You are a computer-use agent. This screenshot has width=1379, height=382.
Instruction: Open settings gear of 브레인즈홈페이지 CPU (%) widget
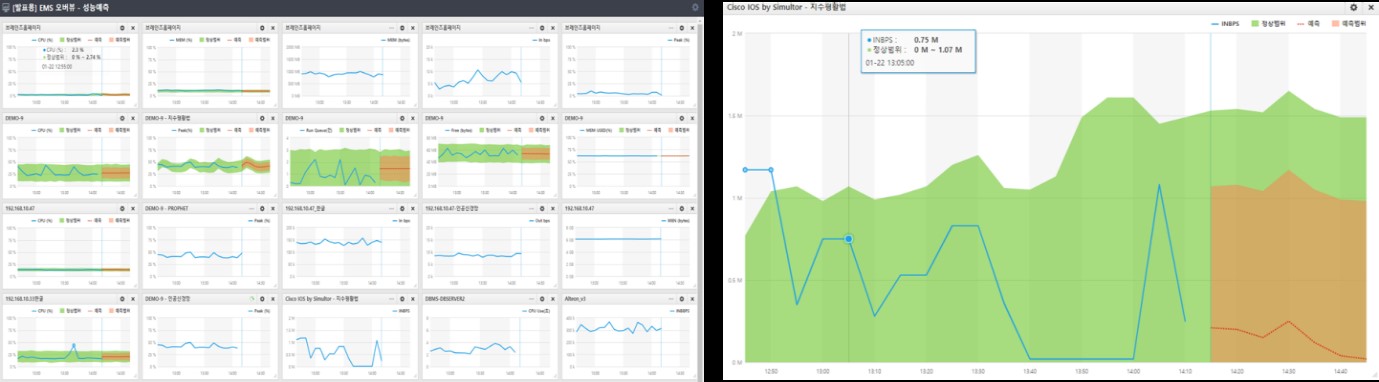click(x=121, y=27)
